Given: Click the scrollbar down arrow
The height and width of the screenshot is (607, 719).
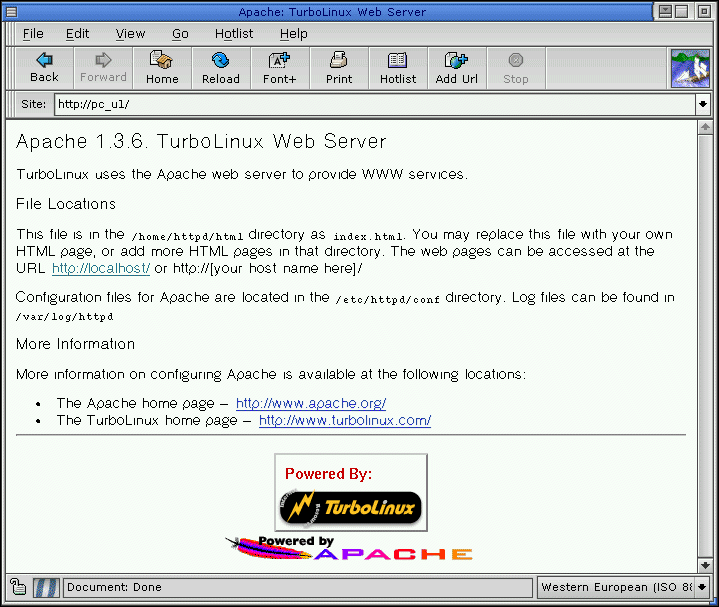Looking at the screenshot, I should tap(705, 565).
